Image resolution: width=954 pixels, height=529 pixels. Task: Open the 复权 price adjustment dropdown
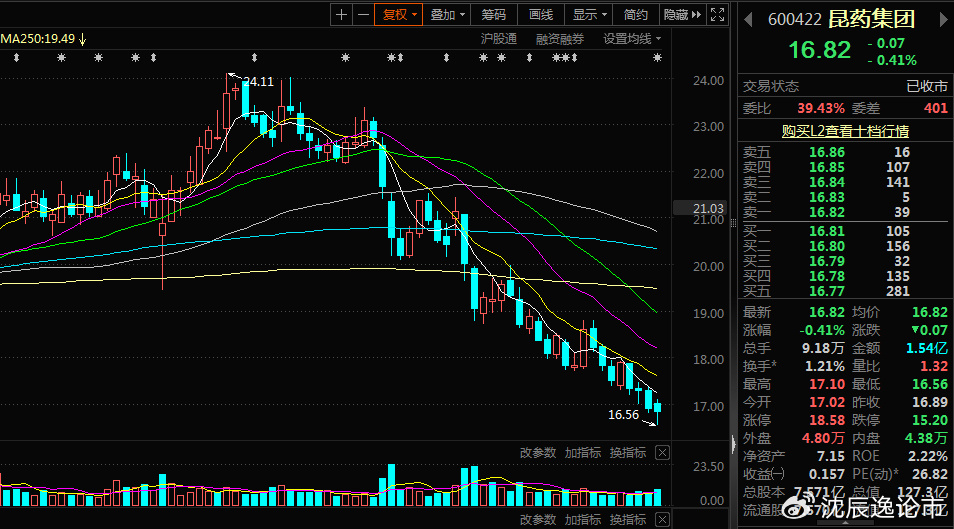[x=399, y=15]
